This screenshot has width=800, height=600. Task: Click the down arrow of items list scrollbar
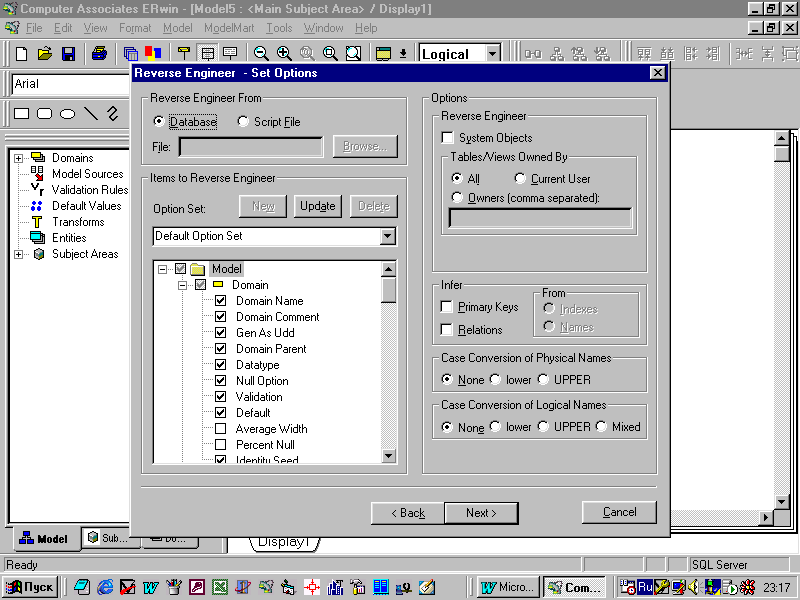[x=388, y=456]
